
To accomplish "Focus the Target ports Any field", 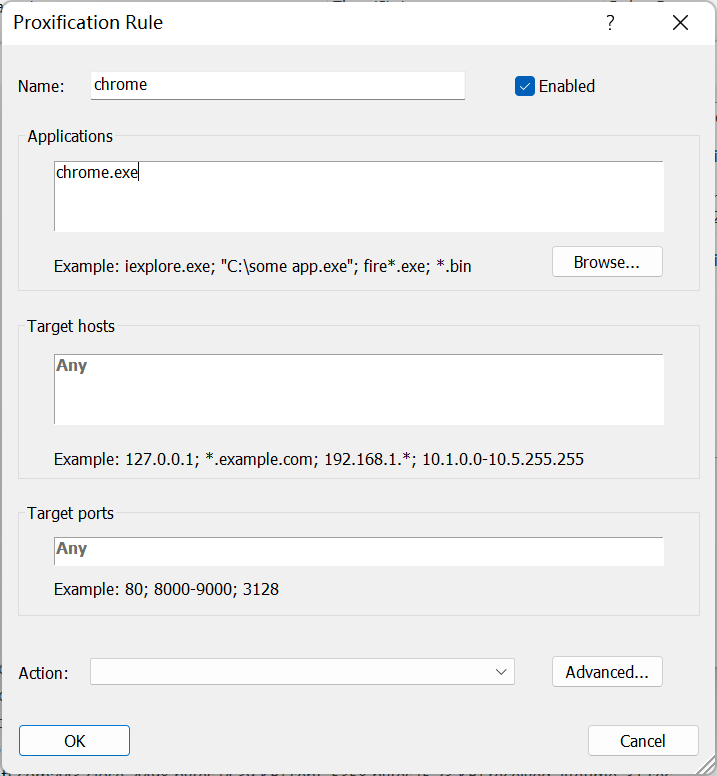I will 359,551.
